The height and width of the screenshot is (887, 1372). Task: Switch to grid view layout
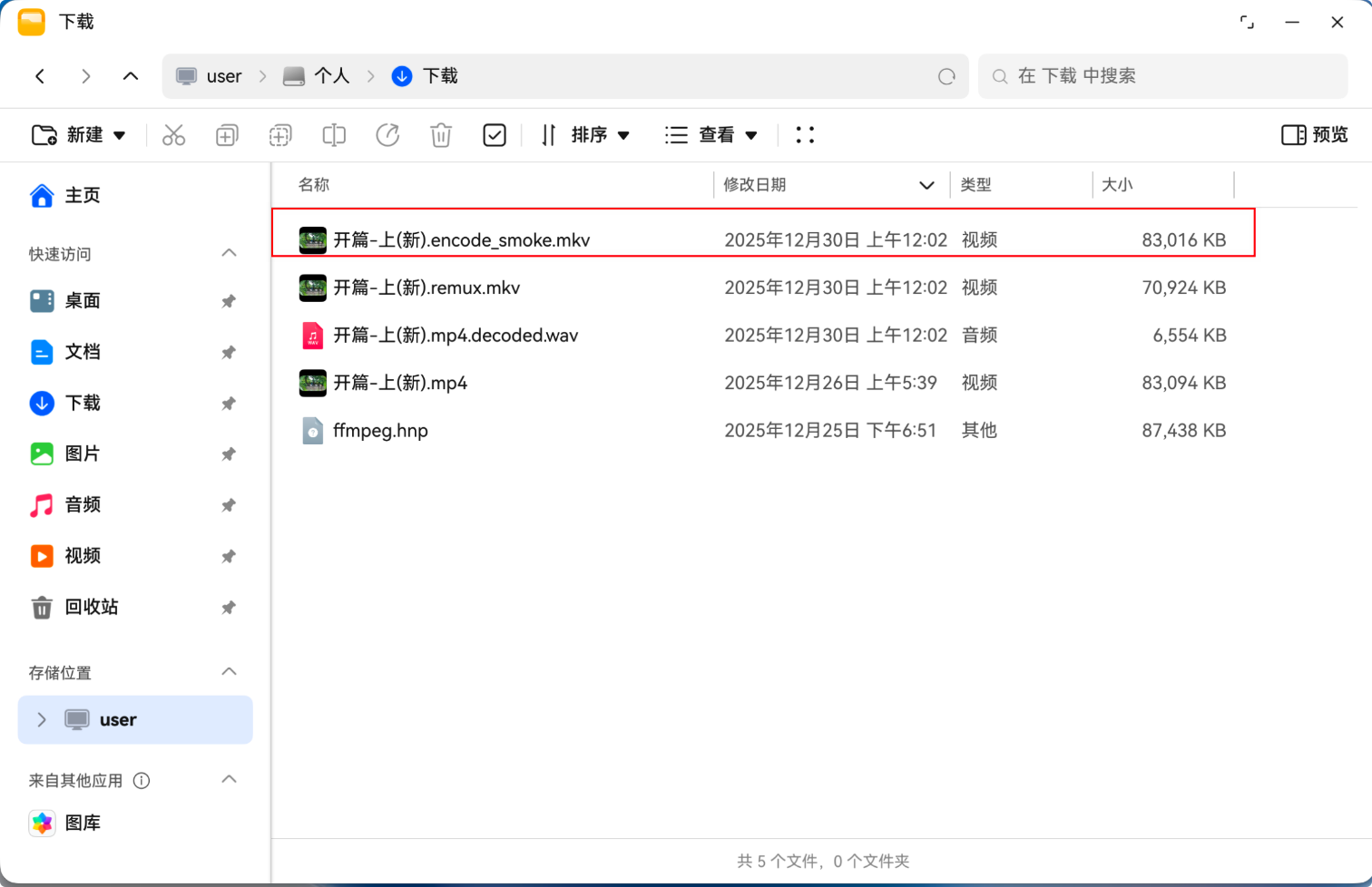(x=804, y=134)
